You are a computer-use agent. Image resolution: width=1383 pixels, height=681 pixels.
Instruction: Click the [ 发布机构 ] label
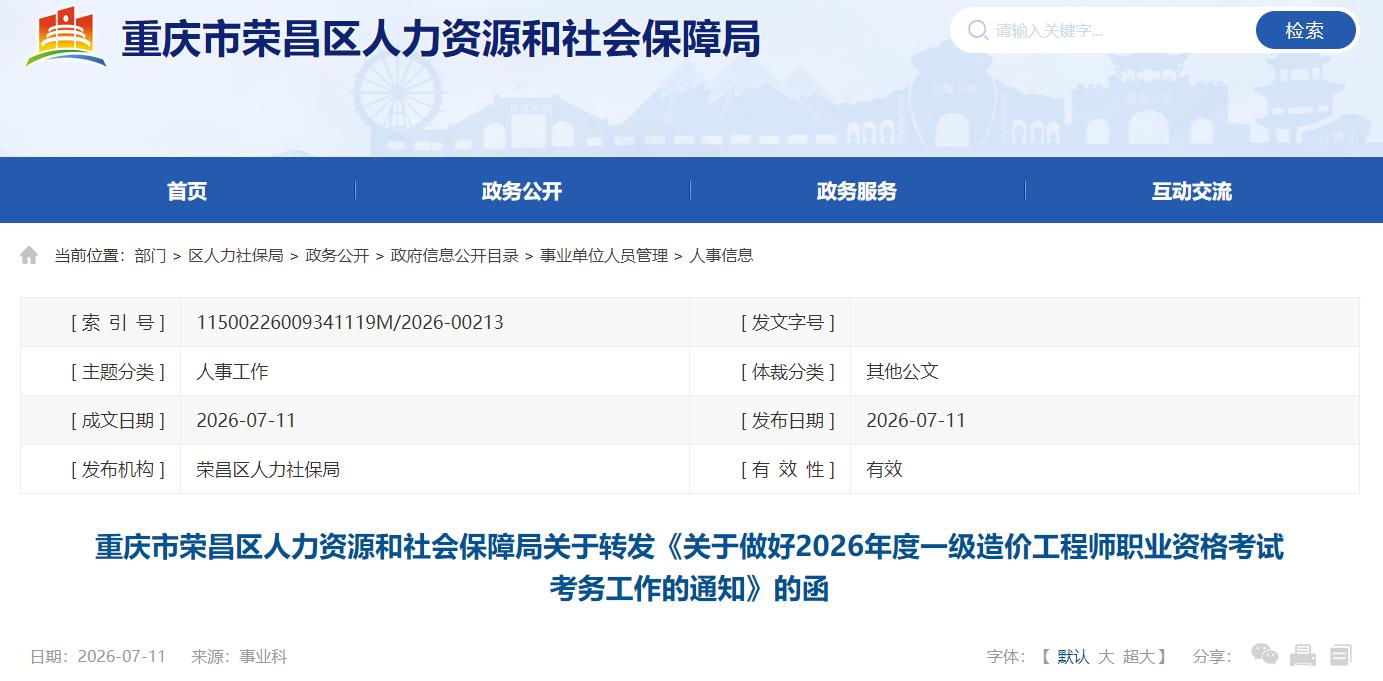[x=118, y=470]
